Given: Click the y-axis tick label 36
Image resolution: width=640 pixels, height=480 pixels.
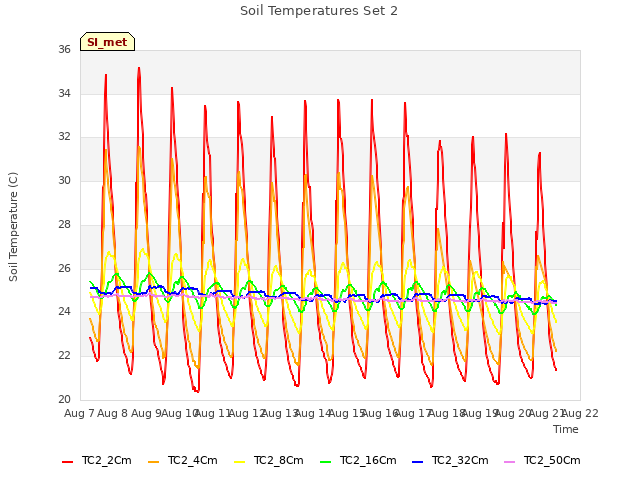Looking at the screenshot, I should click(64, 49).
